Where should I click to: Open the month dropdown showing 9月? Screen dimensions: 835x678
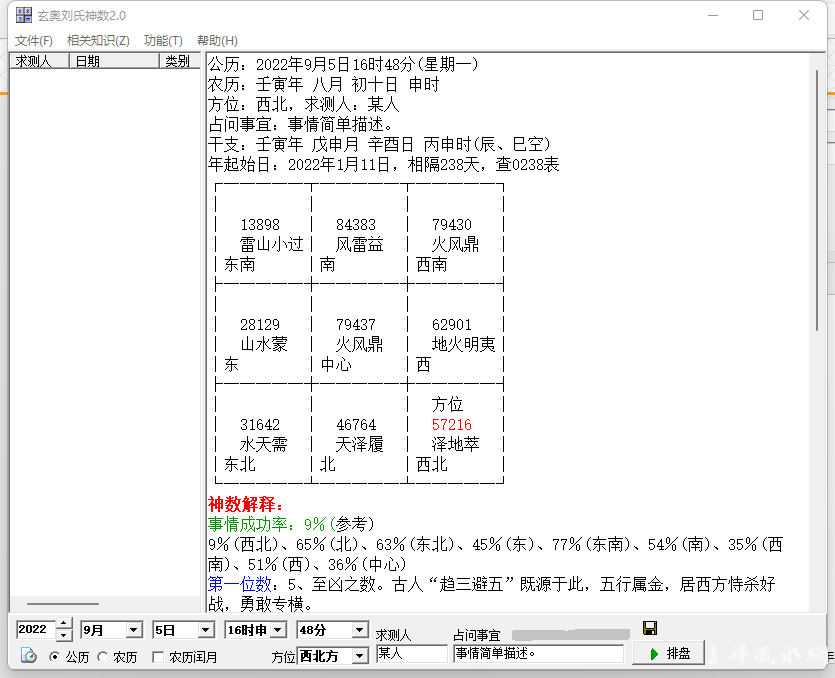click(x=134, y=630)
